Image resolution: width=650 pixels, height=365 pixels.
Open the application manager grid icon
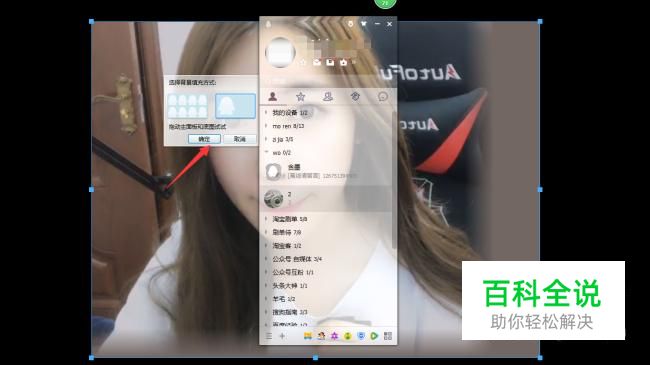[x=388, y=336]
